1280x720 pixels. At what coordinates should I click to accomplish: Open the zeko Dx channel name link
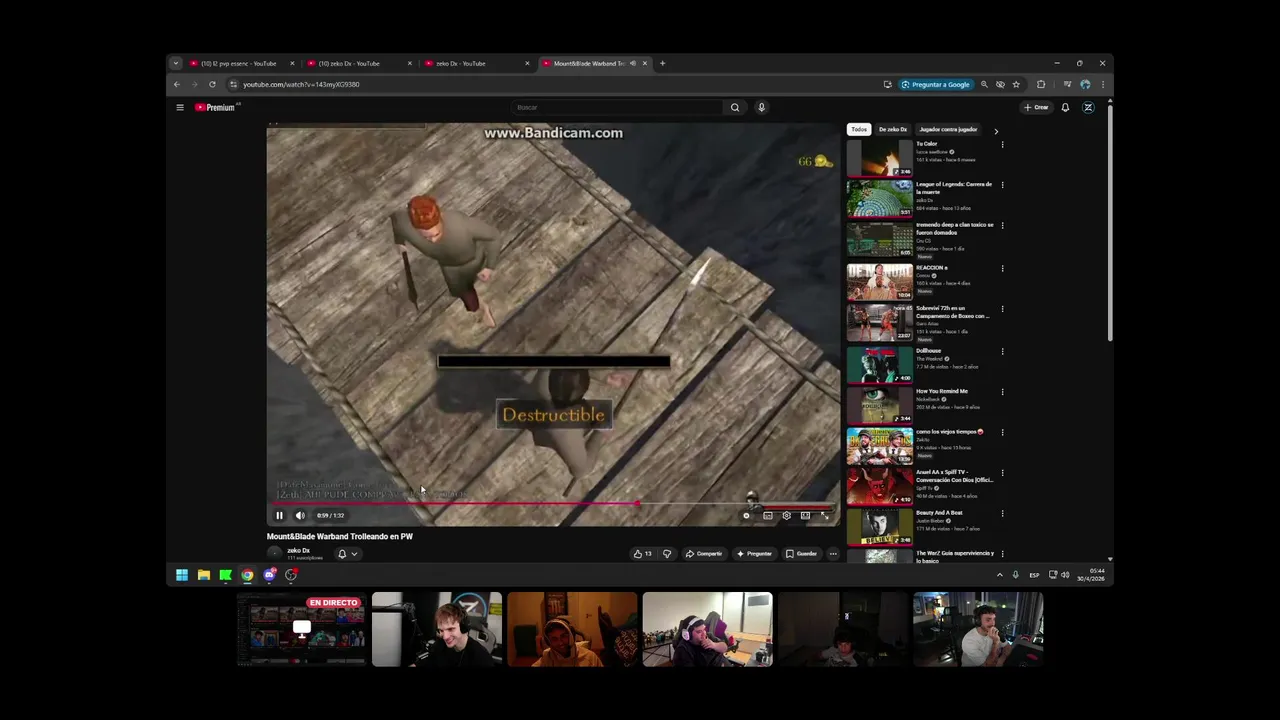coord(299,550)
